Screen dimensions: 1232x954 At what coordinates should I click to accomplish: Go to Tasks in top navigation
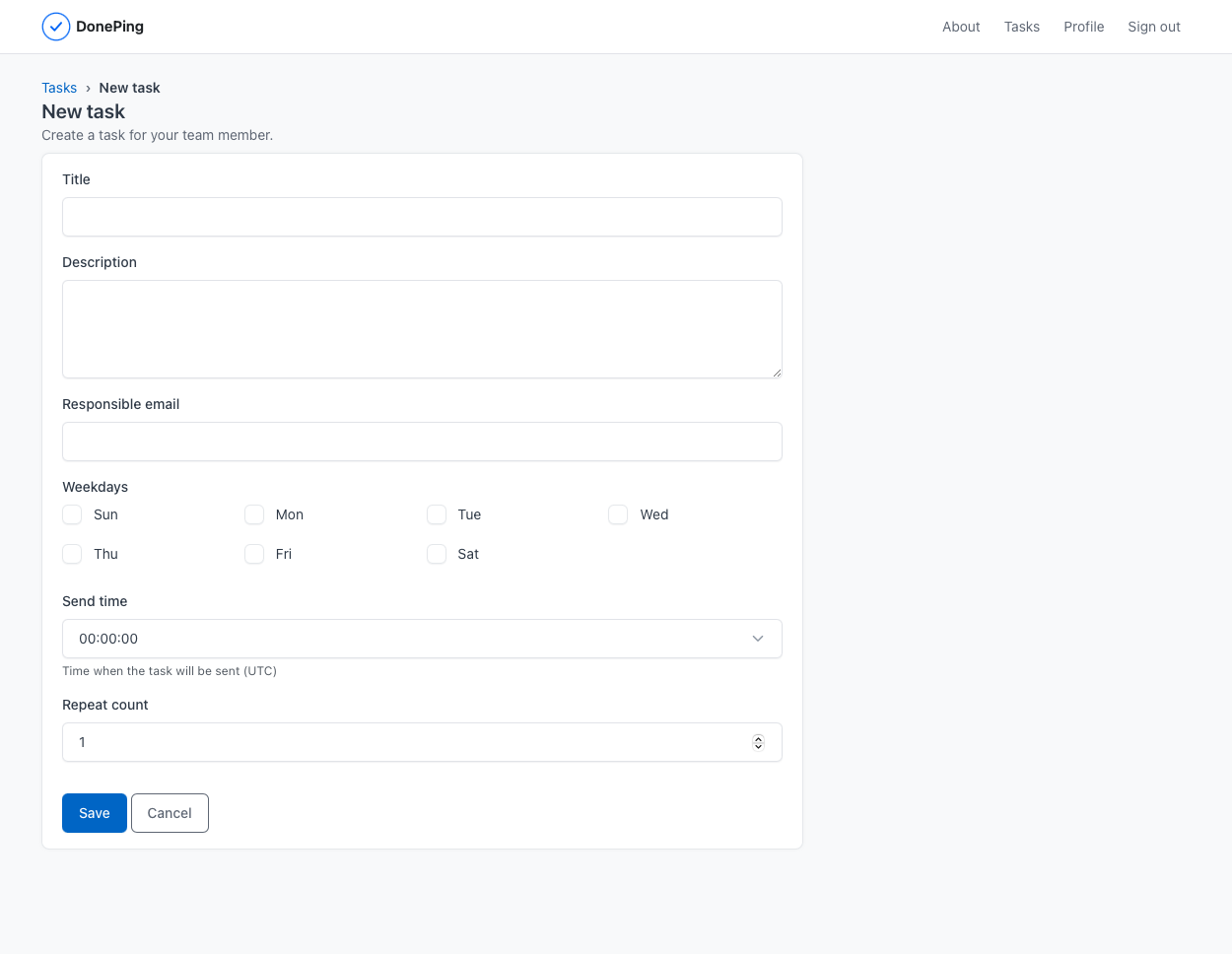[x=1022, y=27]
